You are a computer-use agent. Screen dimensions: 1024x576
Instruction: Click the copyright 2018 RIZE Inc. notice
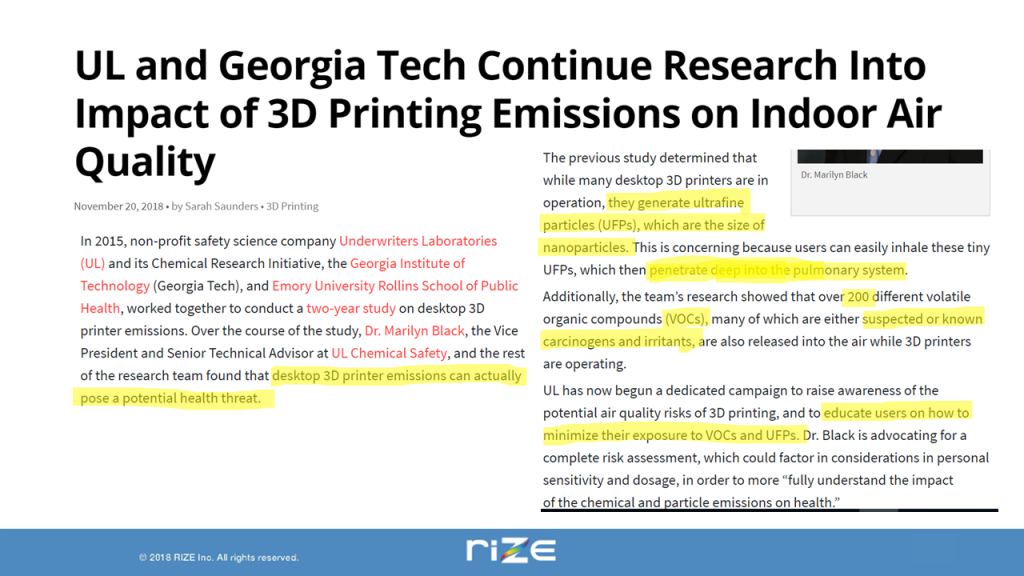(219, 558)
